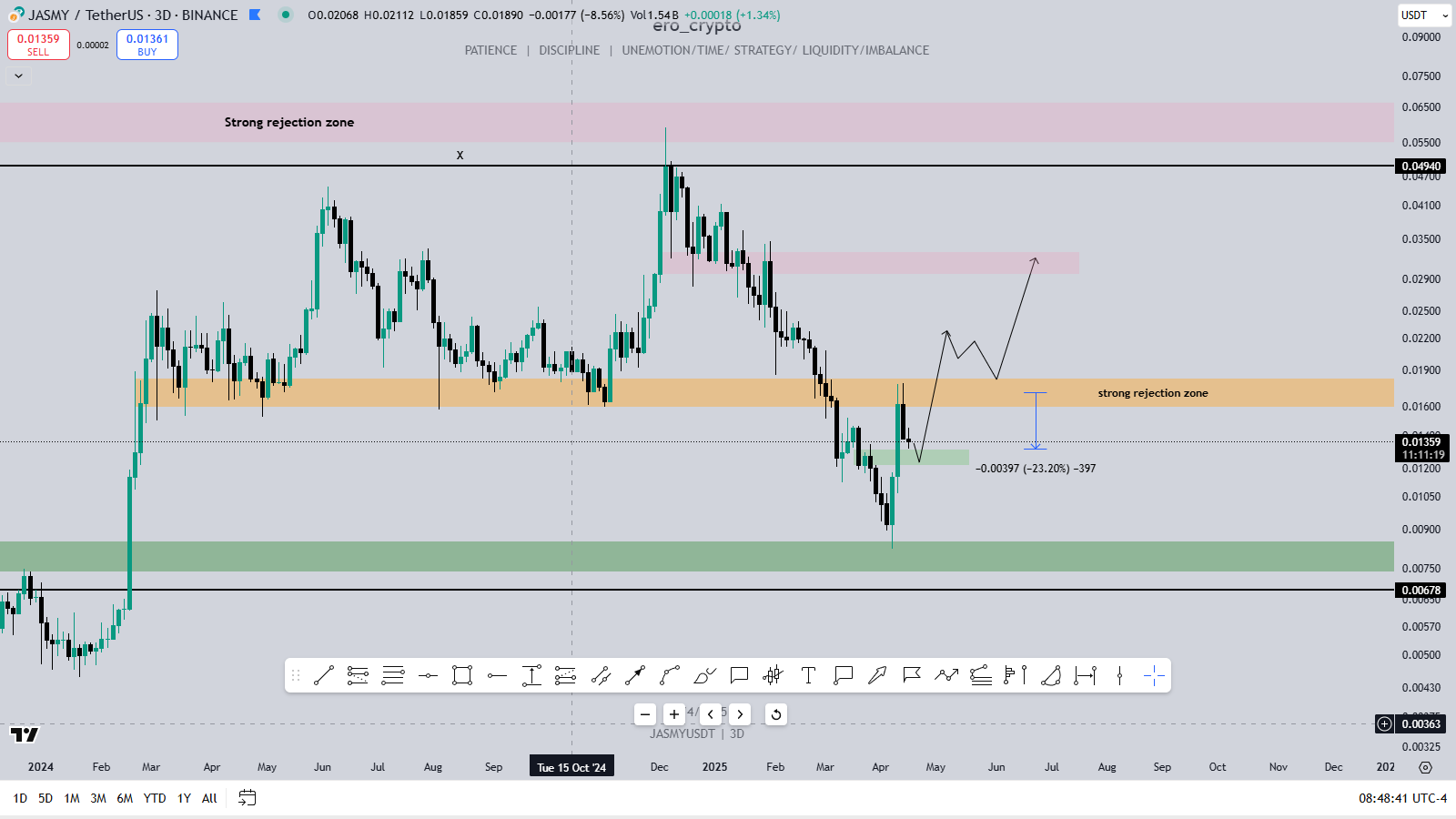Select the Date Range measure tool
Viewport: 1456px width, 819px height.
click(1085, 675)
